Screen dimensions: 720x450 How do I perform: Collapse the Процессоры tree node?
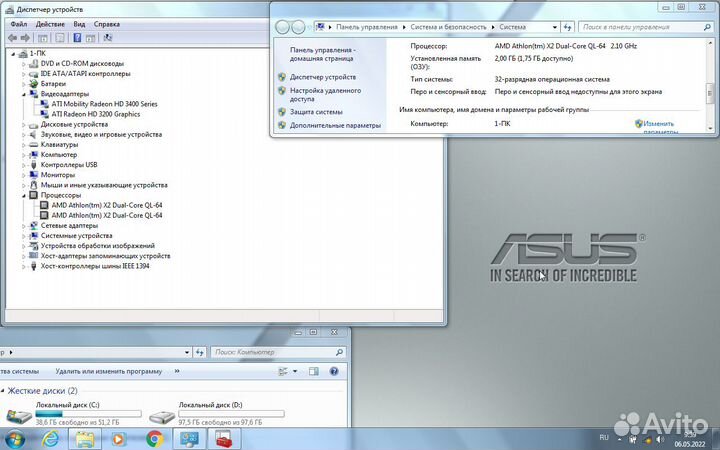(x=24, y=195)
